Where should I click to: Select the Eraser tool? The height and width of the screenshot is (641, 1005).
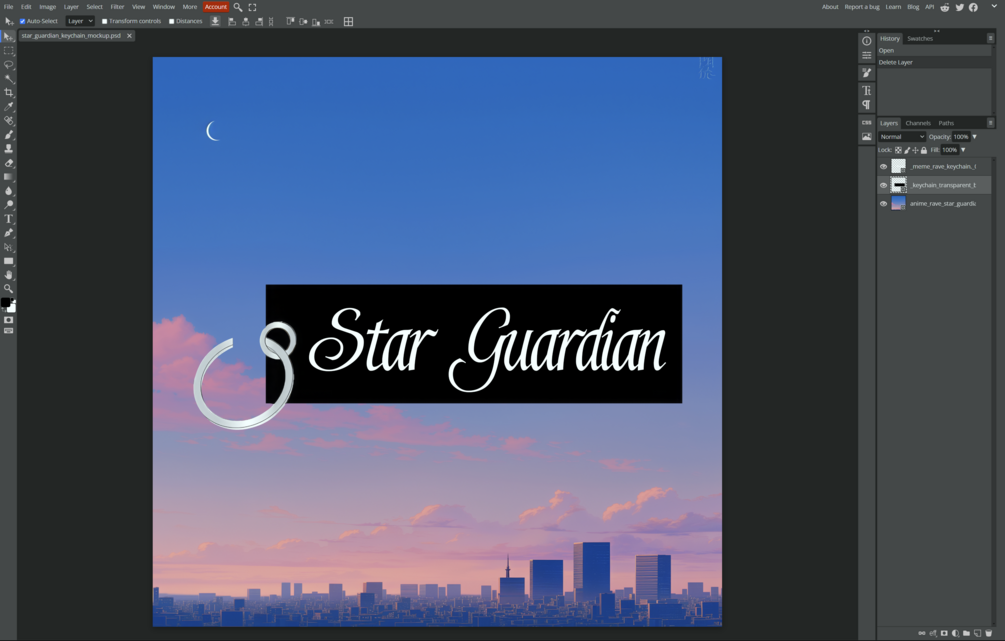[x=8, y=163]
